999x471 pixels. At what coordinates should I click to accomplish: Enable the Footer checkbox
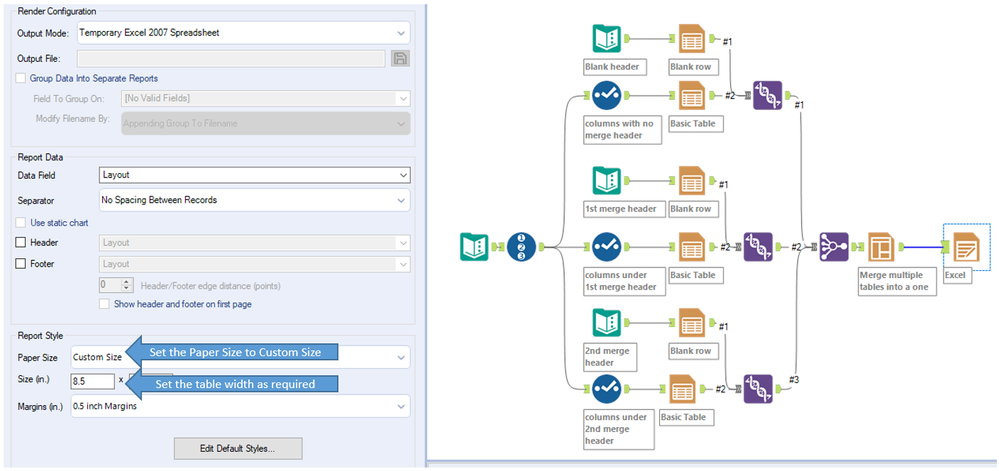click(x=21, y=264)
